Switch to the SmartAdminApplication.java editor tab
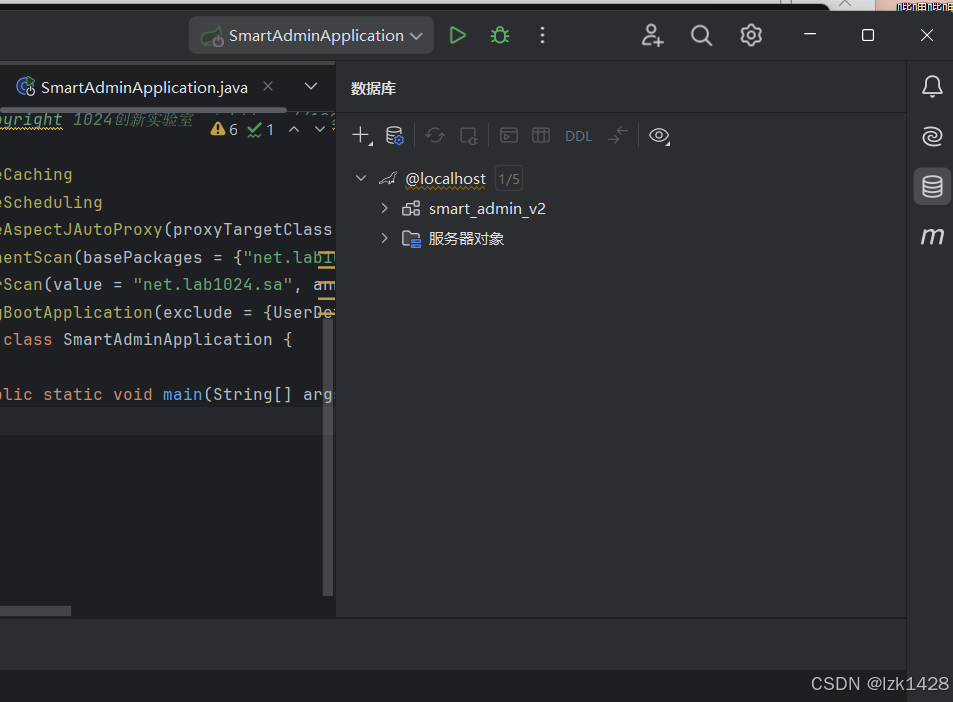The height and width of the screenshot is (702, 953). pos(144,87)
